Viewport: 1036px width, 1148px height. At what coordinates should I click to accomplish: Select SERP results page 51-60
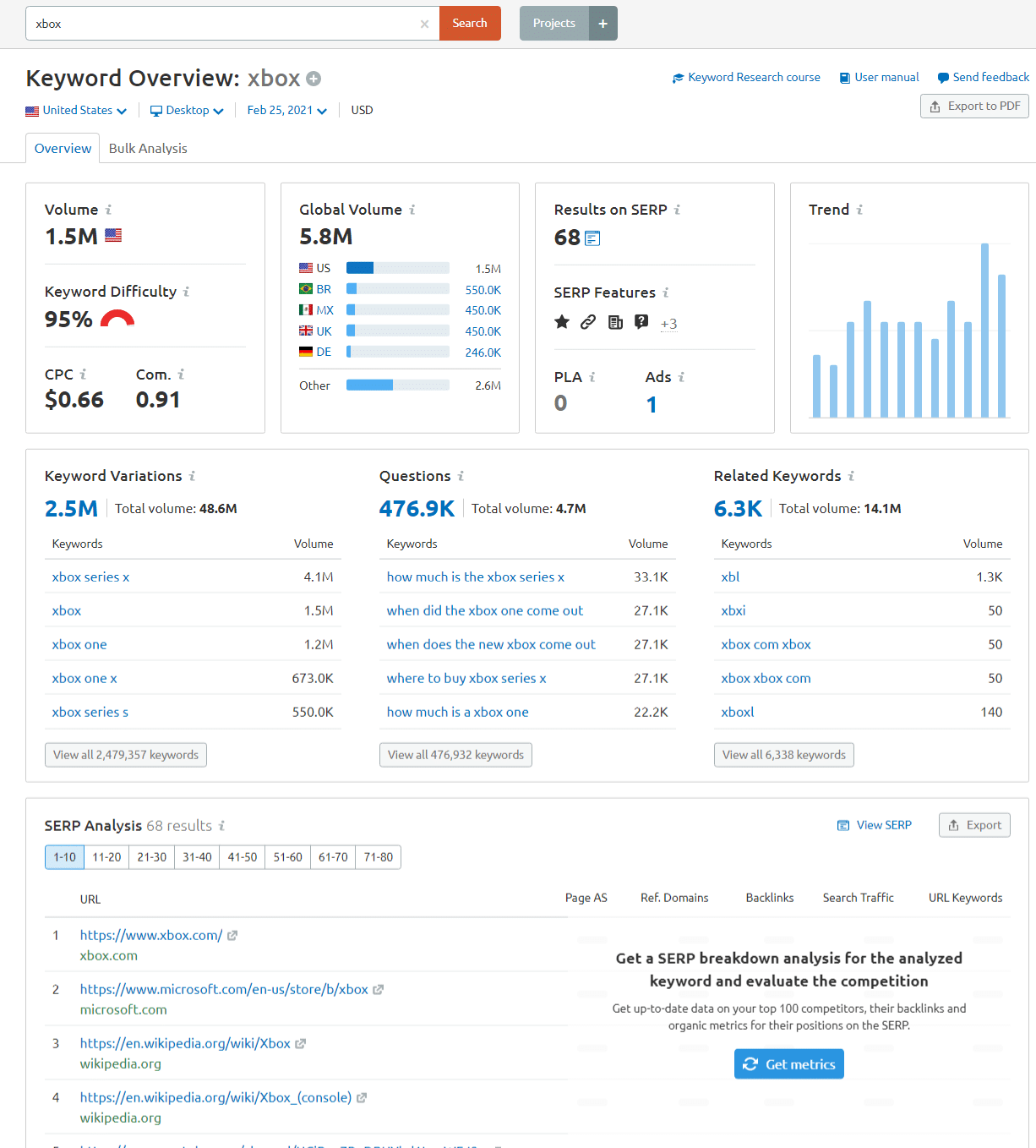[287, 857]
